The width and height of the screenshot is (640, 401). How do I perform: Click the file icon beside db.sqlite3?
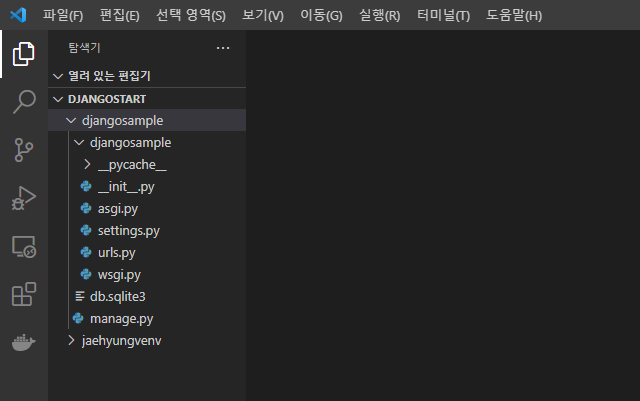point(80,296)
